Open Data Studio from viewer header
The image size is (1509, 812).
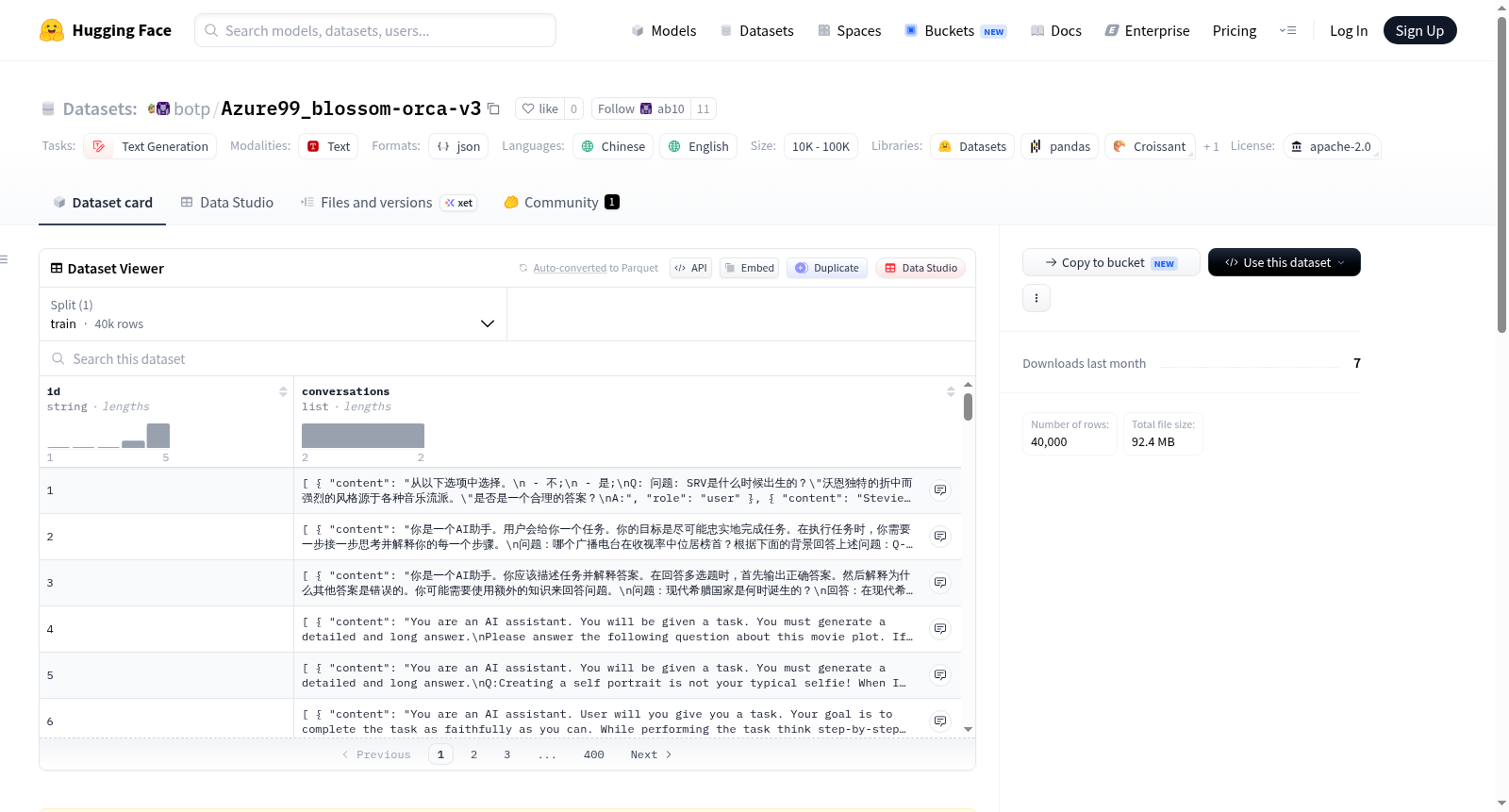click(x=920, y=268)
